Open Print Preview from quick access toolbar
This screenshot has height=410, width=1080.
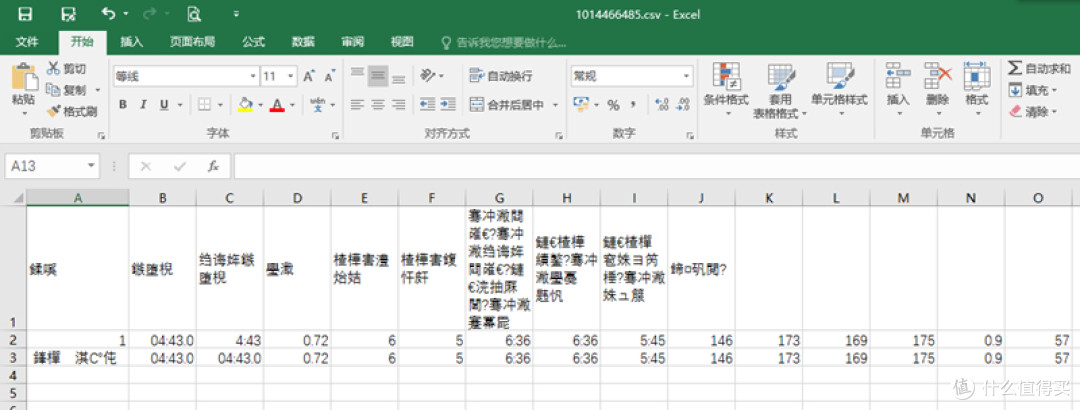195,14
